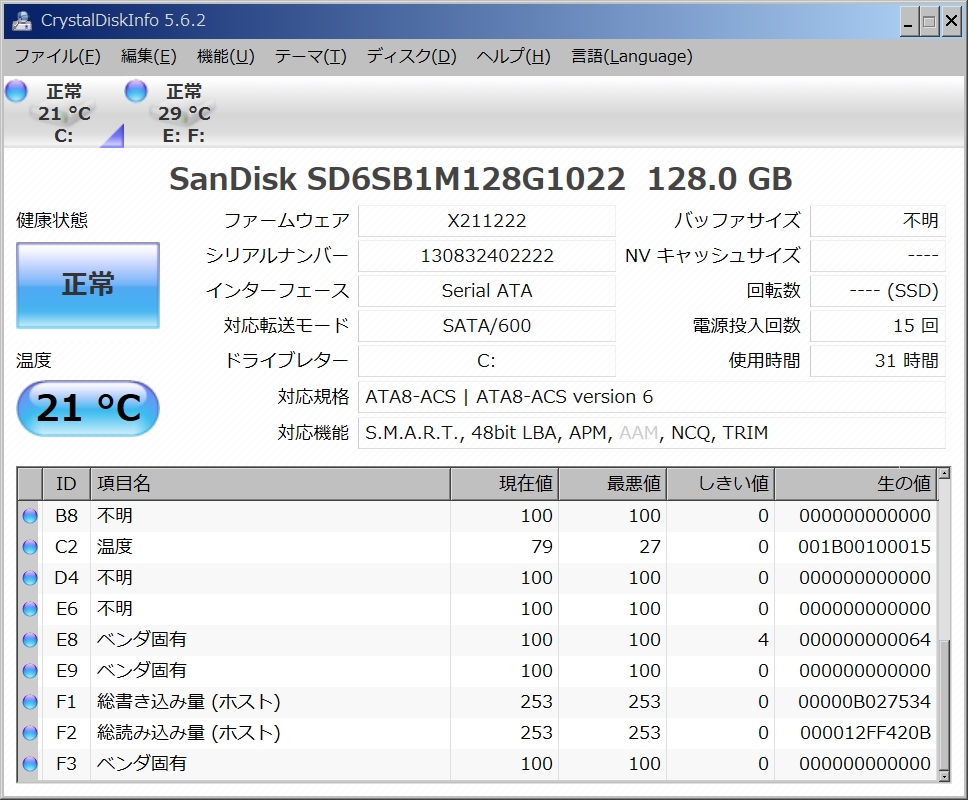Viewport: 968px width, 800px height.
Task: Click the rotation rate field ---- (SSD)
Action: pyautogui.click(x=877, y=291)
